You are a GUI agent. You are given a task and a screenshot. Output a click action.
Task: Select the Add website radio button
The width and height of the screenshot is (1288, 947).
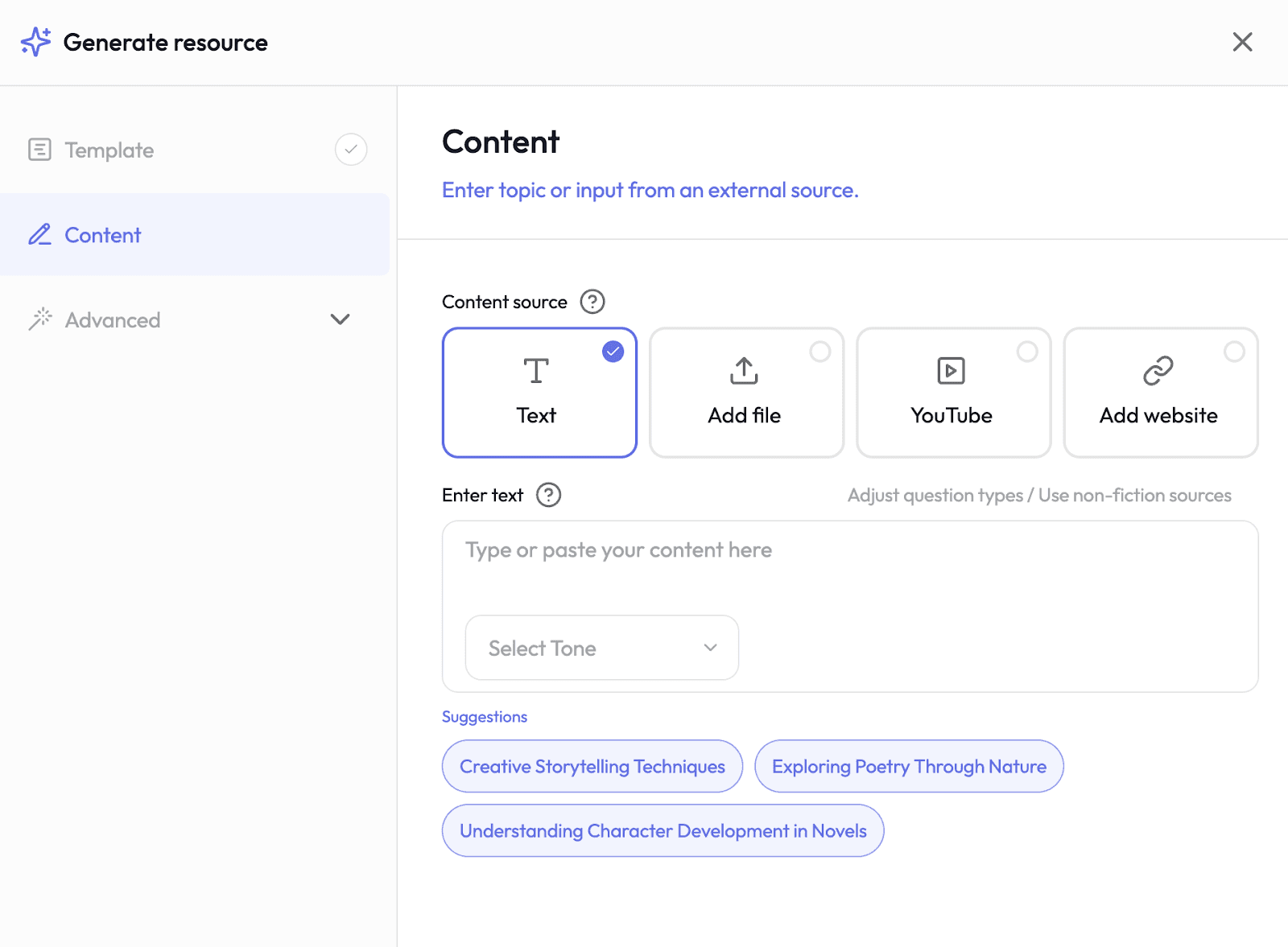(1234, 352)
